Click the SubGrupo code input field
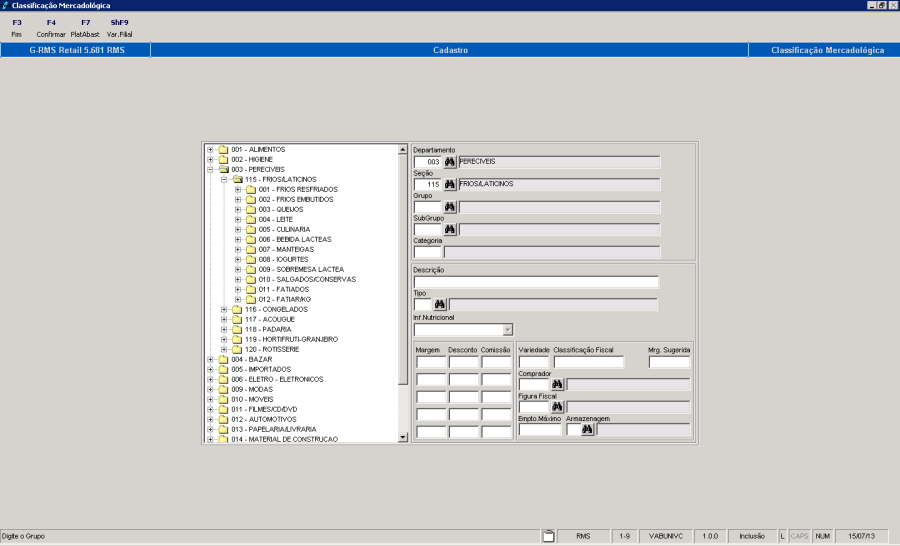Viewport: 900px width, 546px height. tap(428, 230)
